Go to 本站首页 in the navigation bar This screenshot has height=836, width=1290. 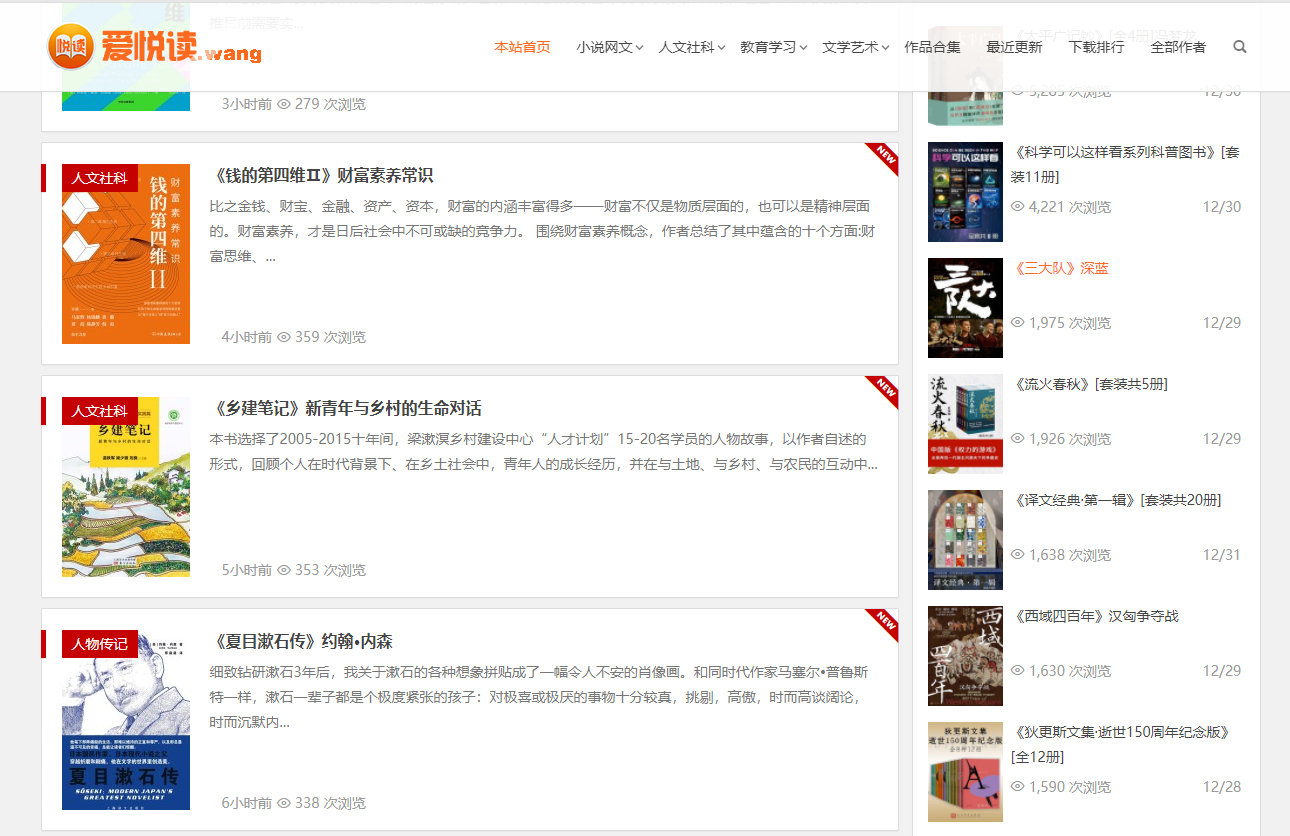(x=522, y=47)
